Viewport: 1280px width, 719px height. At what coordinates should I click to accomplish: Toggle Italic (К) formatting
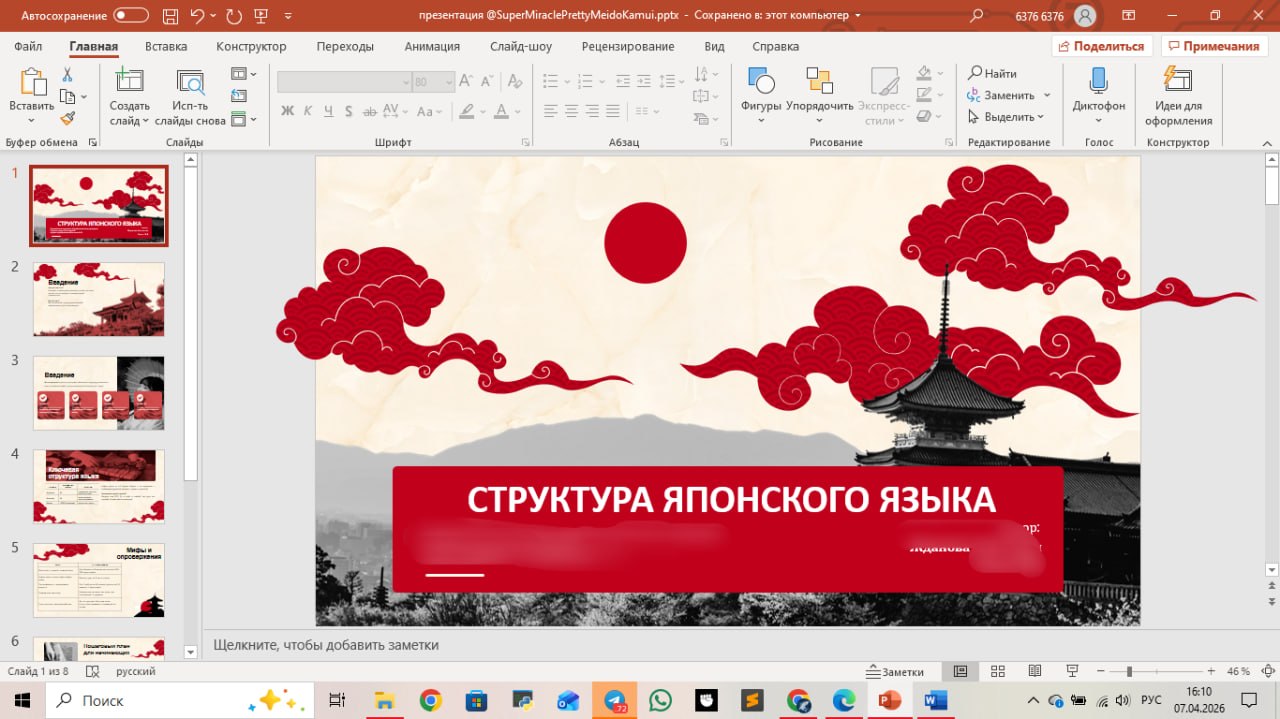pyautogui.click(x=308, y=111)
